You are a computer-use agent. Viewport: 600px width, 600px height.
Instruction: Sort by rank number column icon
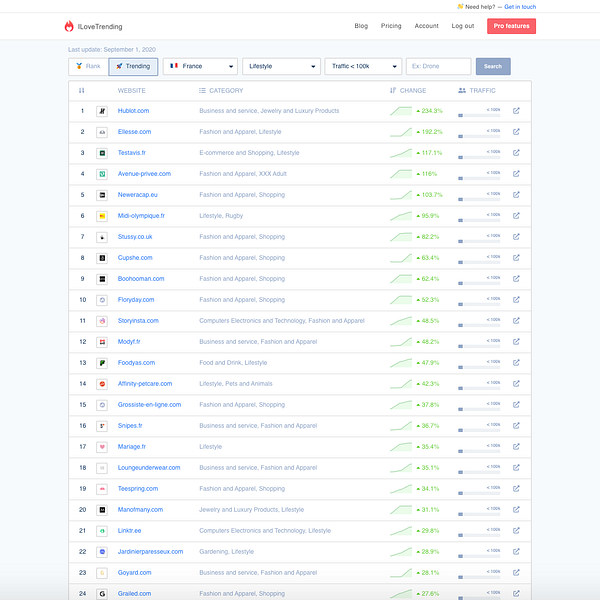point(82,91)
